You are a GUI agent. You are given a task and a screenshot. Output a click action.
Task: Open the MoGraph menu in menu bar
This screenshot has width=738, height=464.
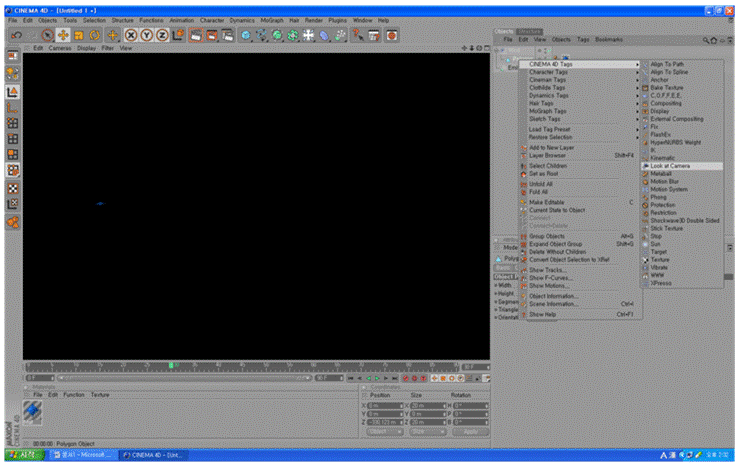[x=272, y=20]
